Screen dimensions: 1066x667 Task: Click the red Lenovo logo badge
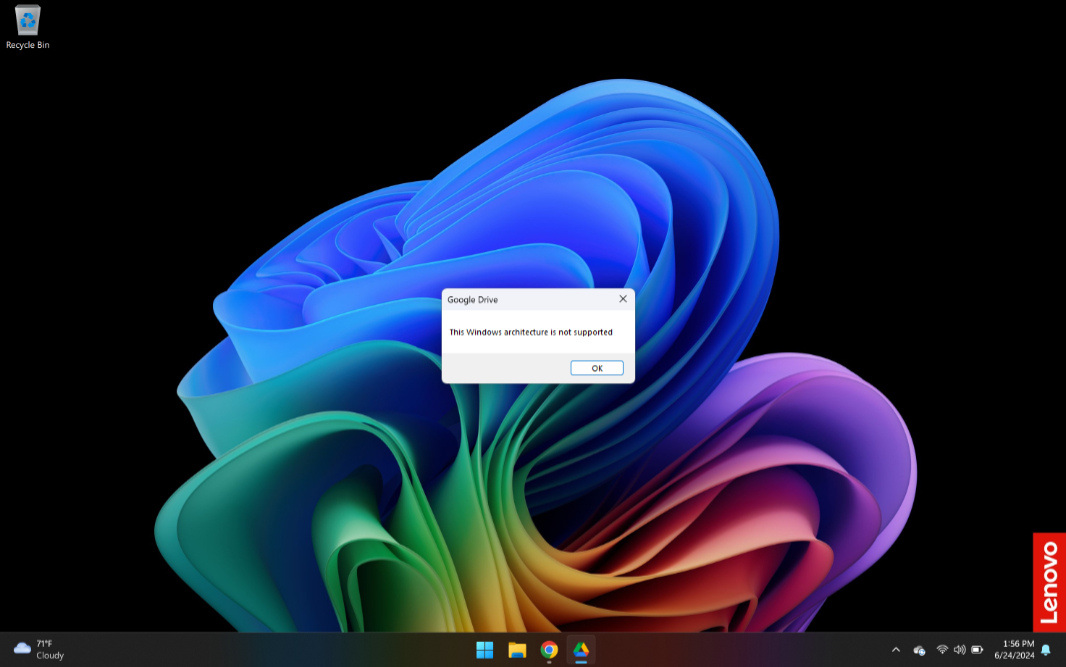1049,582
